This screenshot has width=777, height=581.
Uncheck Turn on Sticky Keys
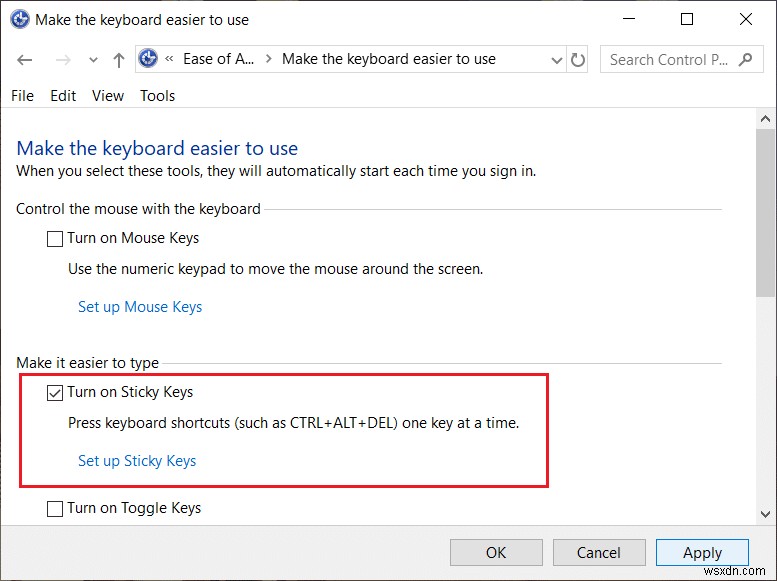[x=55, y=393]
